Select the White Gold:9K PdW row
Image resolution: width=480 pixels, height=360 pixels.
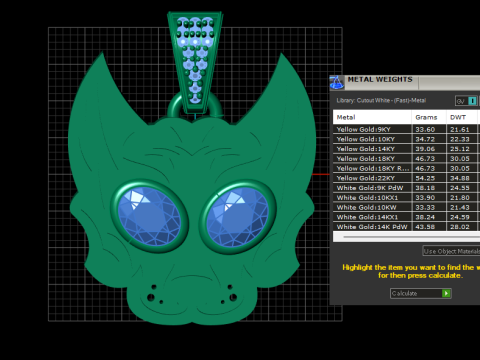[406, 188]
